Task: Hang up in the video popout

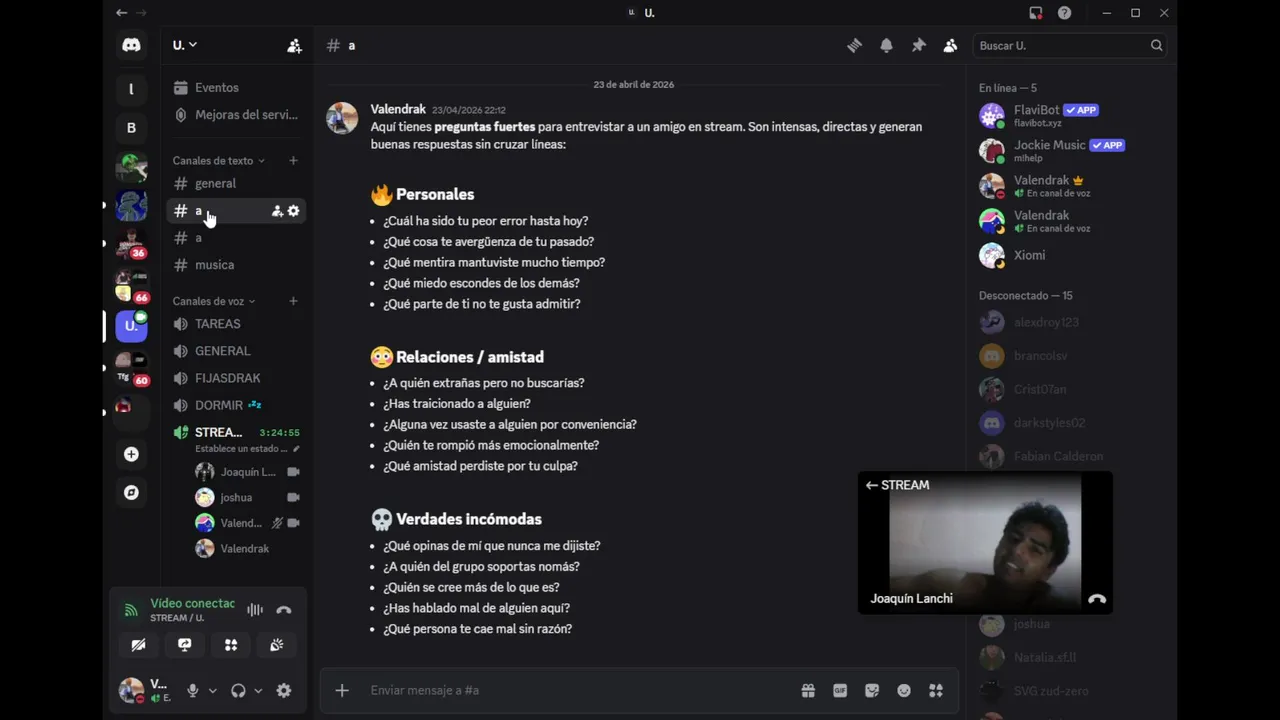Action: pos(1097,599)
